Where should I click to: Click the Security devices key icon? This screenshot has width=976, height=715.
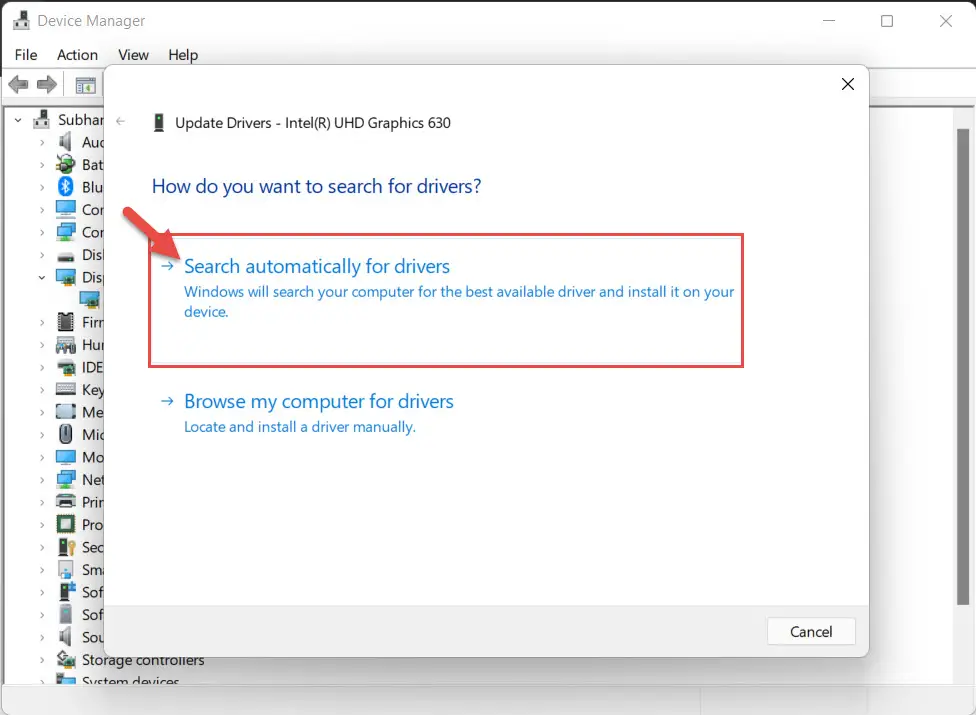click(66, 547)
